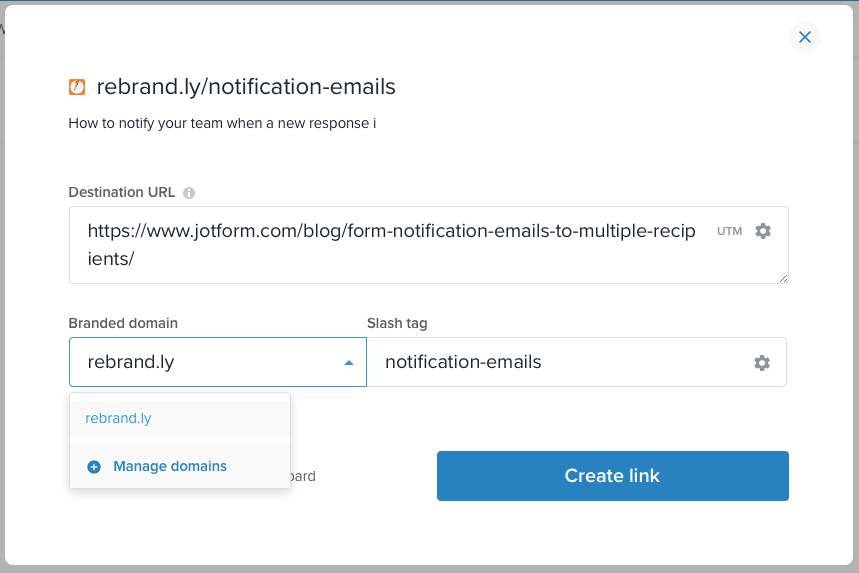The height and width of the screenshot is (573, 859).
Task: Click the Destination URL resize handle
Action: pos(783,278)
